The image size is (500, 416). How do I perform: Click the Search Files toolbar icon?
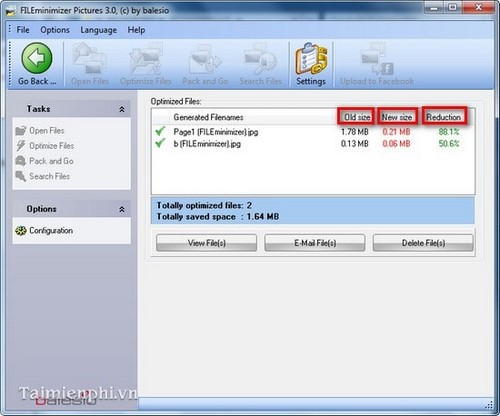pyautogui.click(x=260, y=58)
